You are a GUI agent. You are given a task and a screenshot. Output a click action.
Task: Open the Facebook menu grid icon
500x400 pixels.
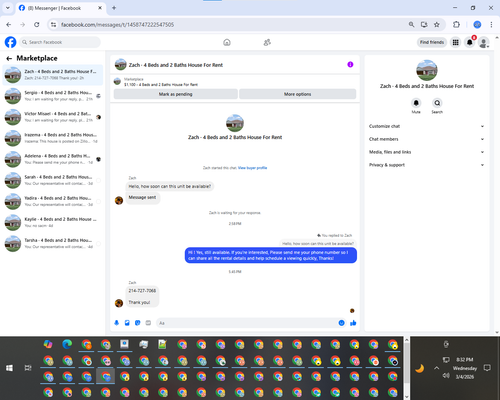pos(455,42)
